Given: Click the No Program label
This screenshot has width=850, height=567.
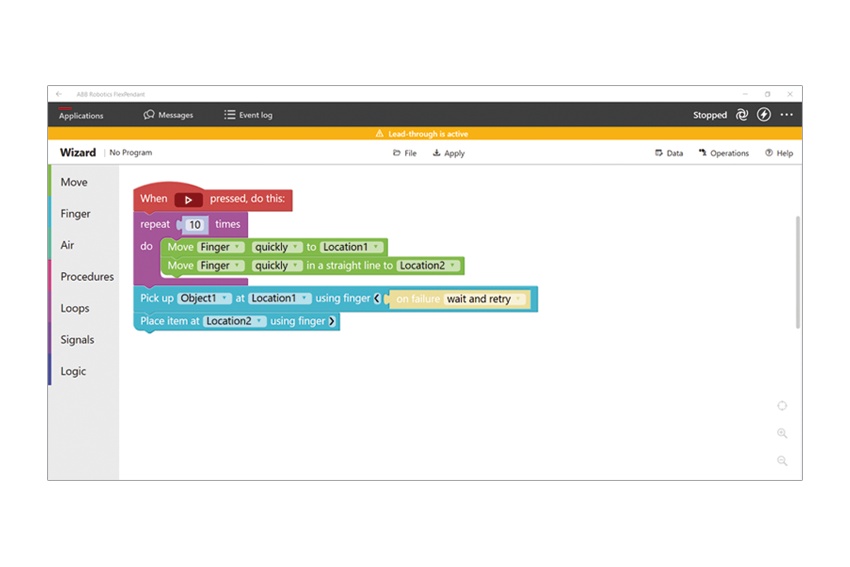Looking at the screenshot, I should pos(131,153).
